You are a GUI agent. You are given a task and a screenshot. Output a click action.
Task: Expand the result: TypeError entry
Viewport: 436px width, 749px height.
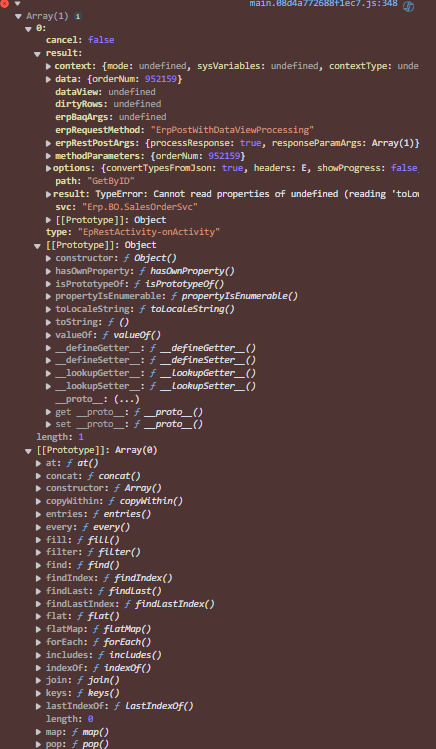click(x=49, y=194)
